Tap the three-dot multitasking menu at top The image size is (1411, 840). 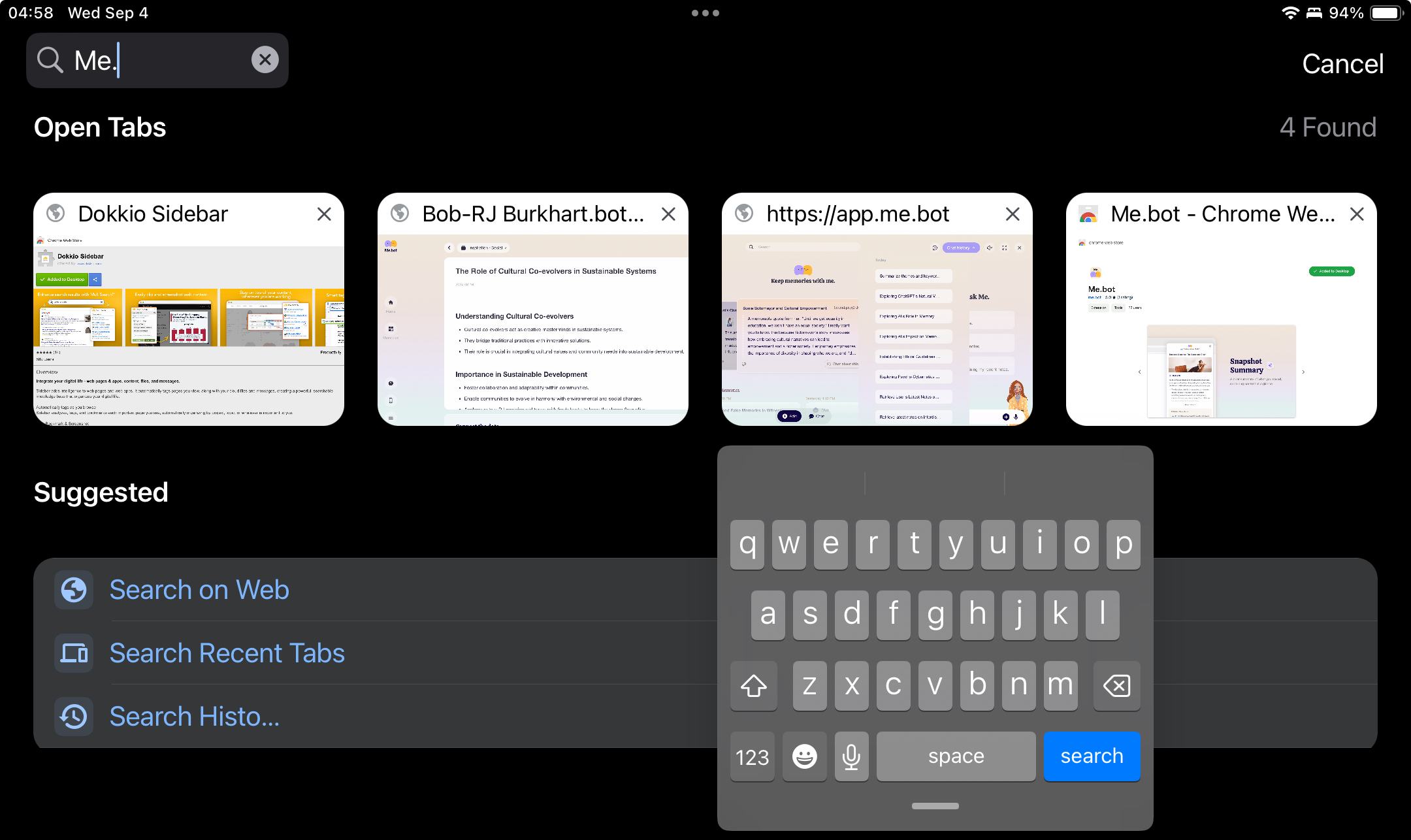[x=705, y=13]
